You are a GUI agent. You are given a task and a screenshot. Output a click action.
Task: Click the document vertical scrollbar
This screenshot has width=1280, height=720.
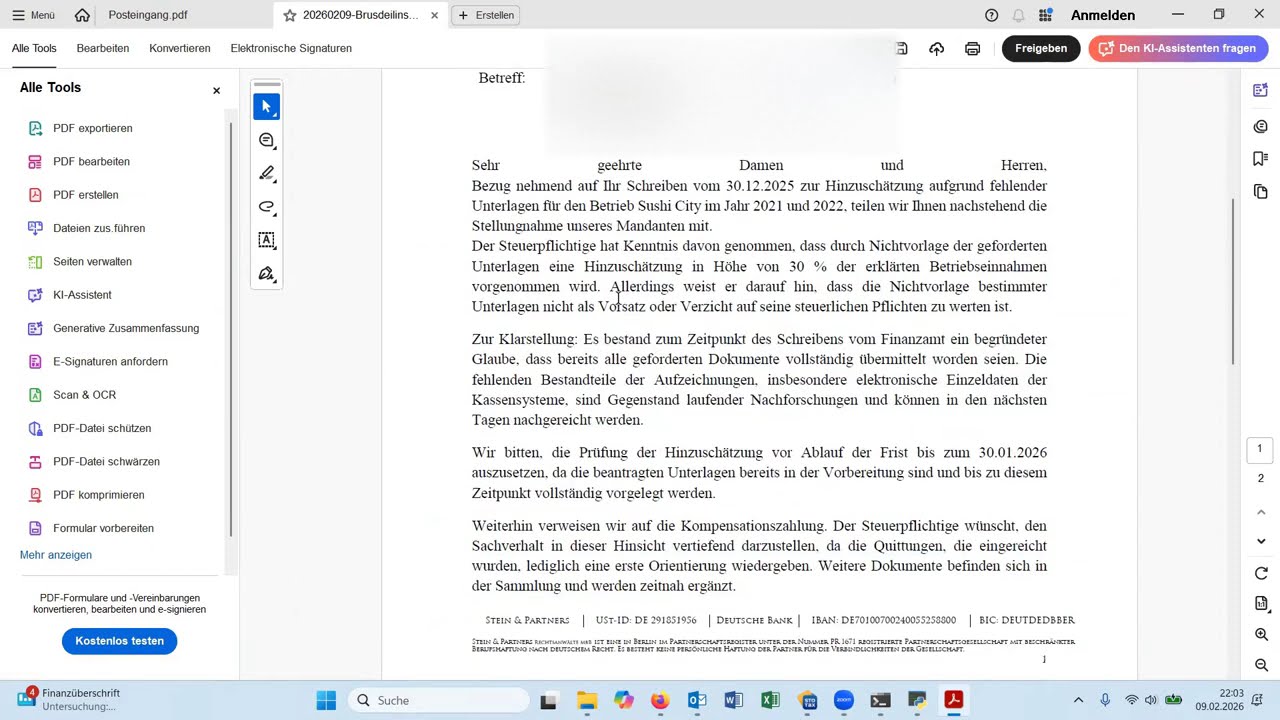click(x=1233, y=282)
